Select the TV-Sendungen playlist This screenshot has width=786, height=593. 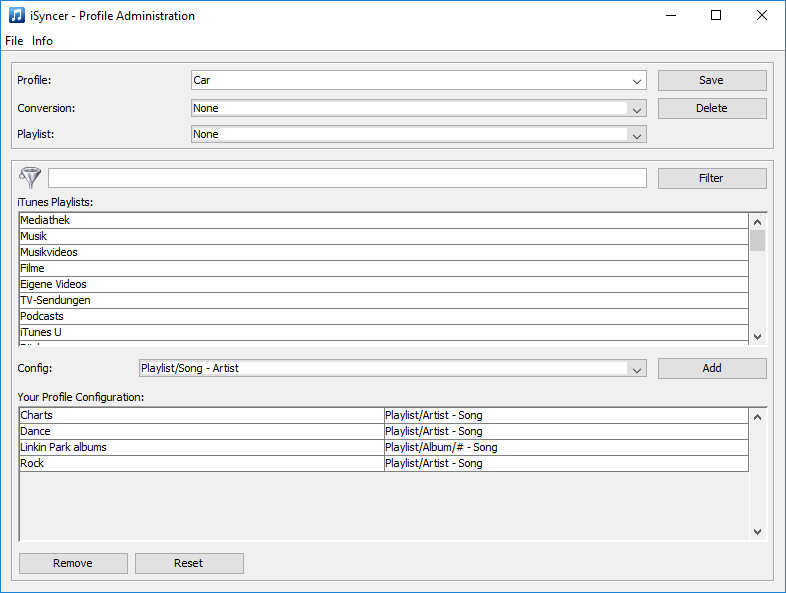point(384,301)
